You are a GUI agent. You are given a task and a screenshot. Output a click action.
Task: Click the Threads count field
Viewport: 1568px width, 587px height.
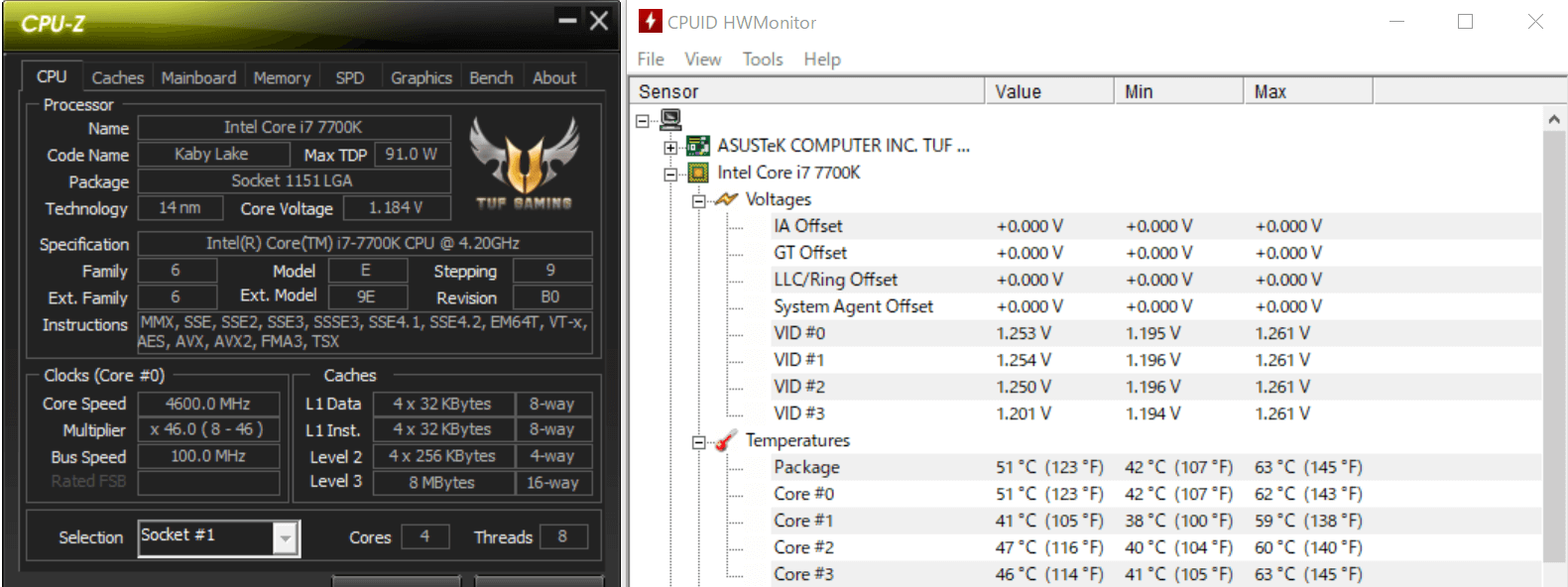[562, 536]
